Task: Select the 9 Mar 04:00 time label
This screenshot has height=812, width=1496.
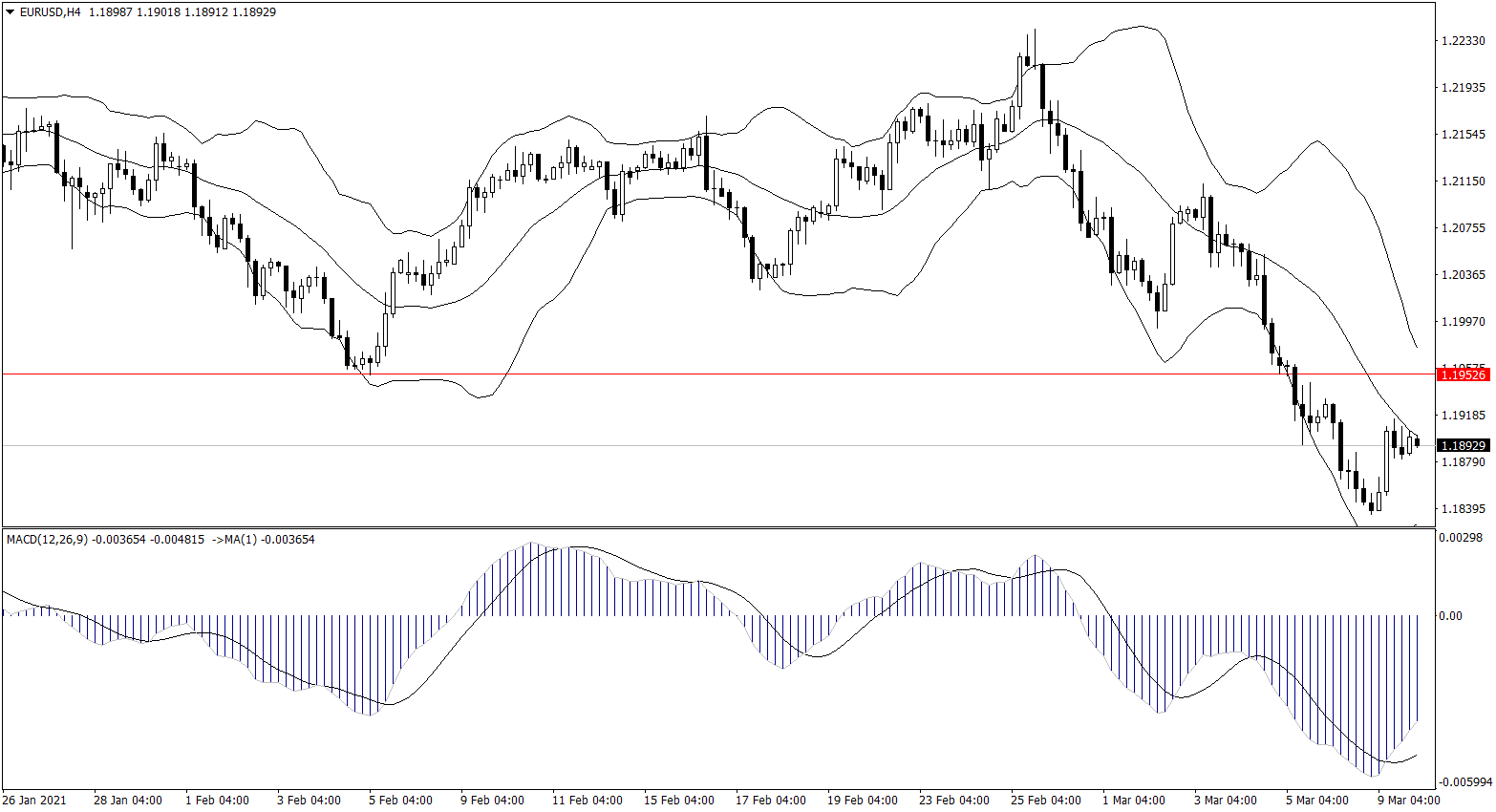Action: [1409, 801]
